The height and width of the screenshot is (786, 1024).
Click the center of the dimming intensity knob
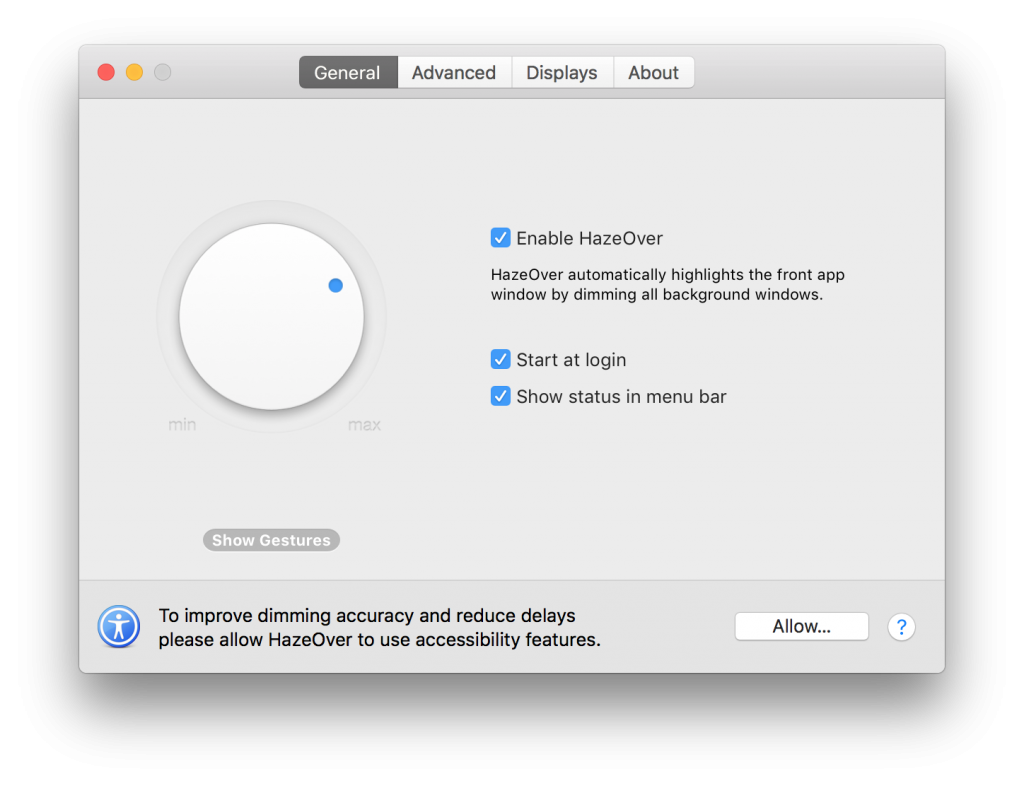[271, 317]
